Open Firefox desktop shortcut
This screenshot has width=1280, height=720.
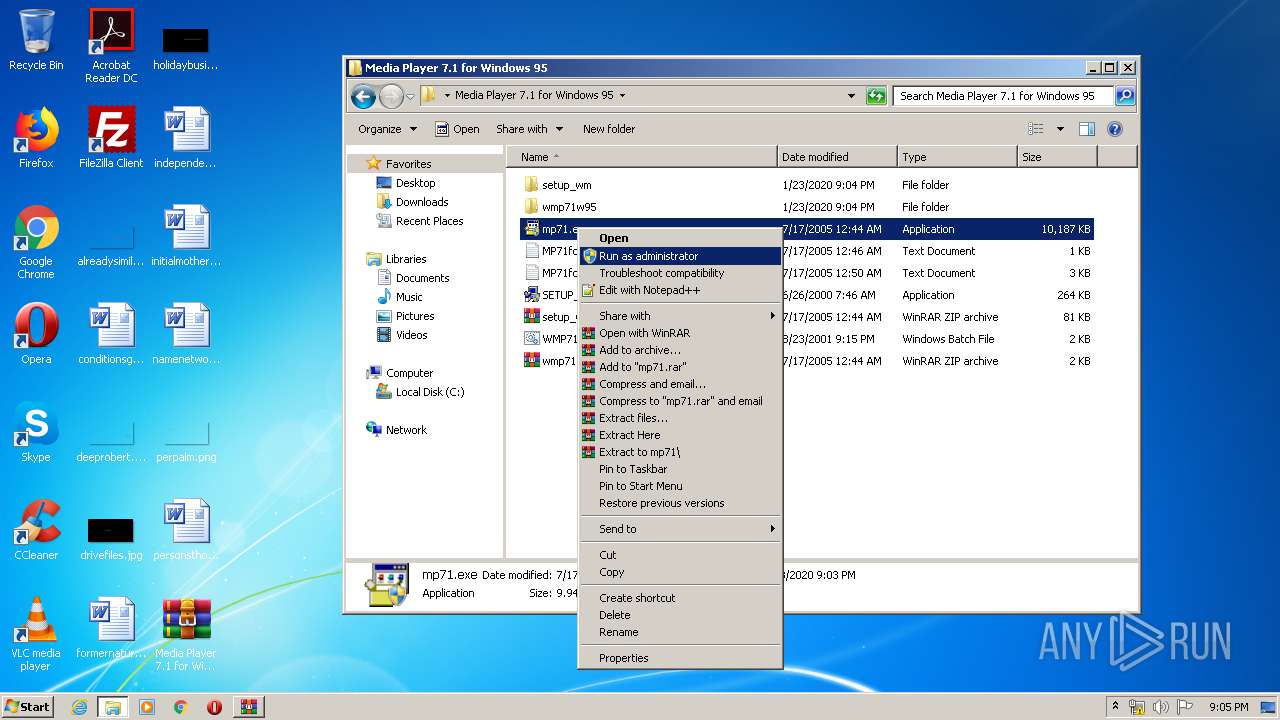(x=36, y=138)
